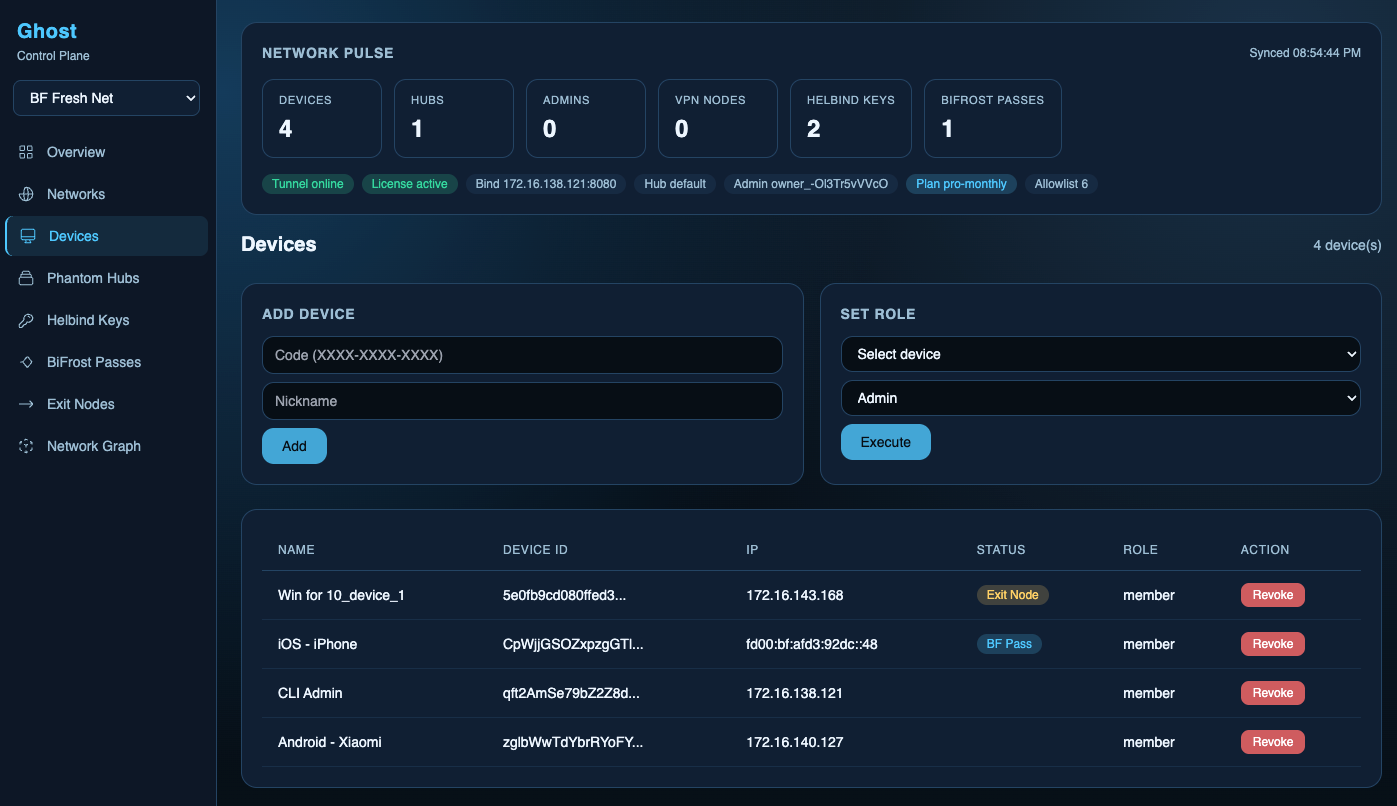Click the Exit Nodes arrow icon
Screen dimensions: 1397x806
pos(26,404)
